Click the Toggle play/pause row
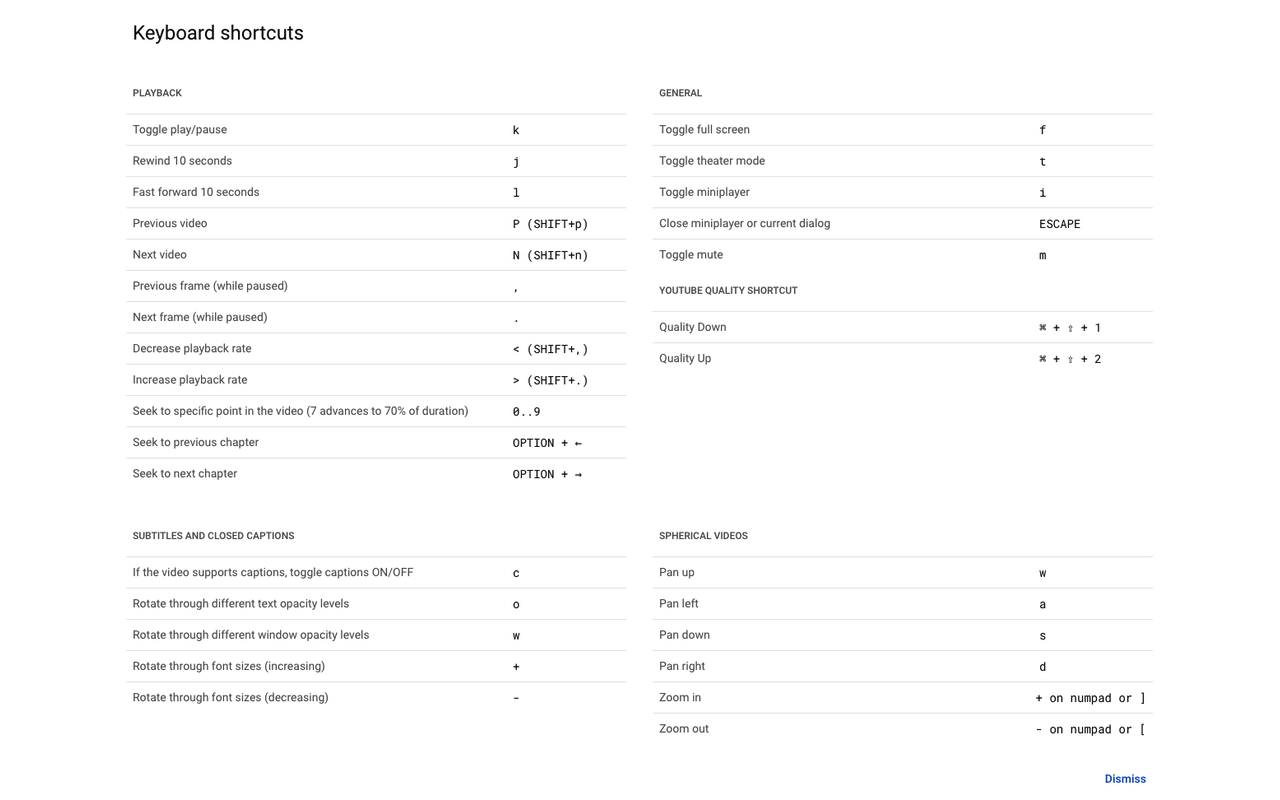The height and width of the screenshot is (800, 1280). (x=376, y=130)
